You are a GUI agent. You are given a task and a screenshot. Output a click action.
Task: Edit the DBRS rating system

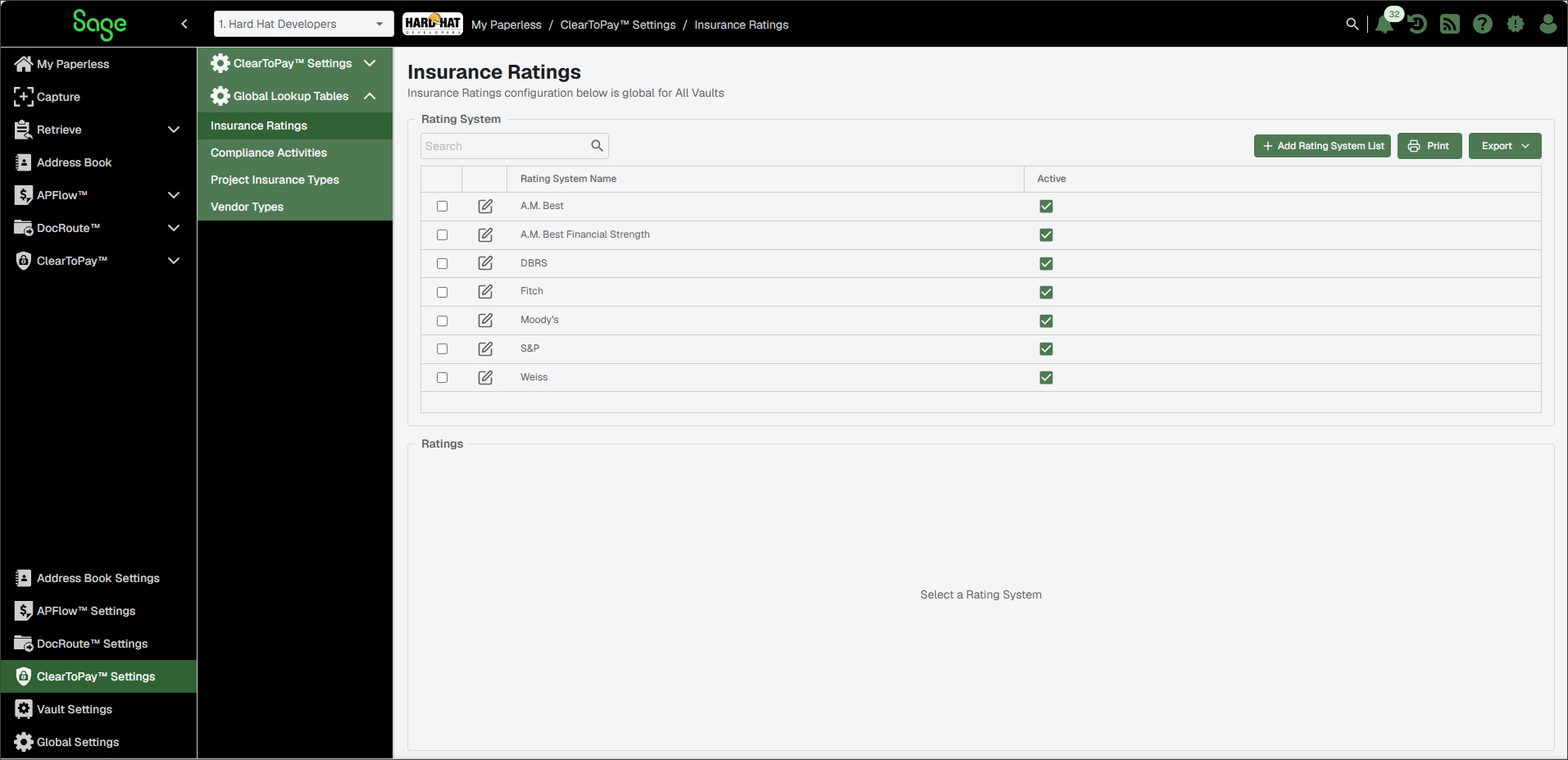(x=485, y=263)
